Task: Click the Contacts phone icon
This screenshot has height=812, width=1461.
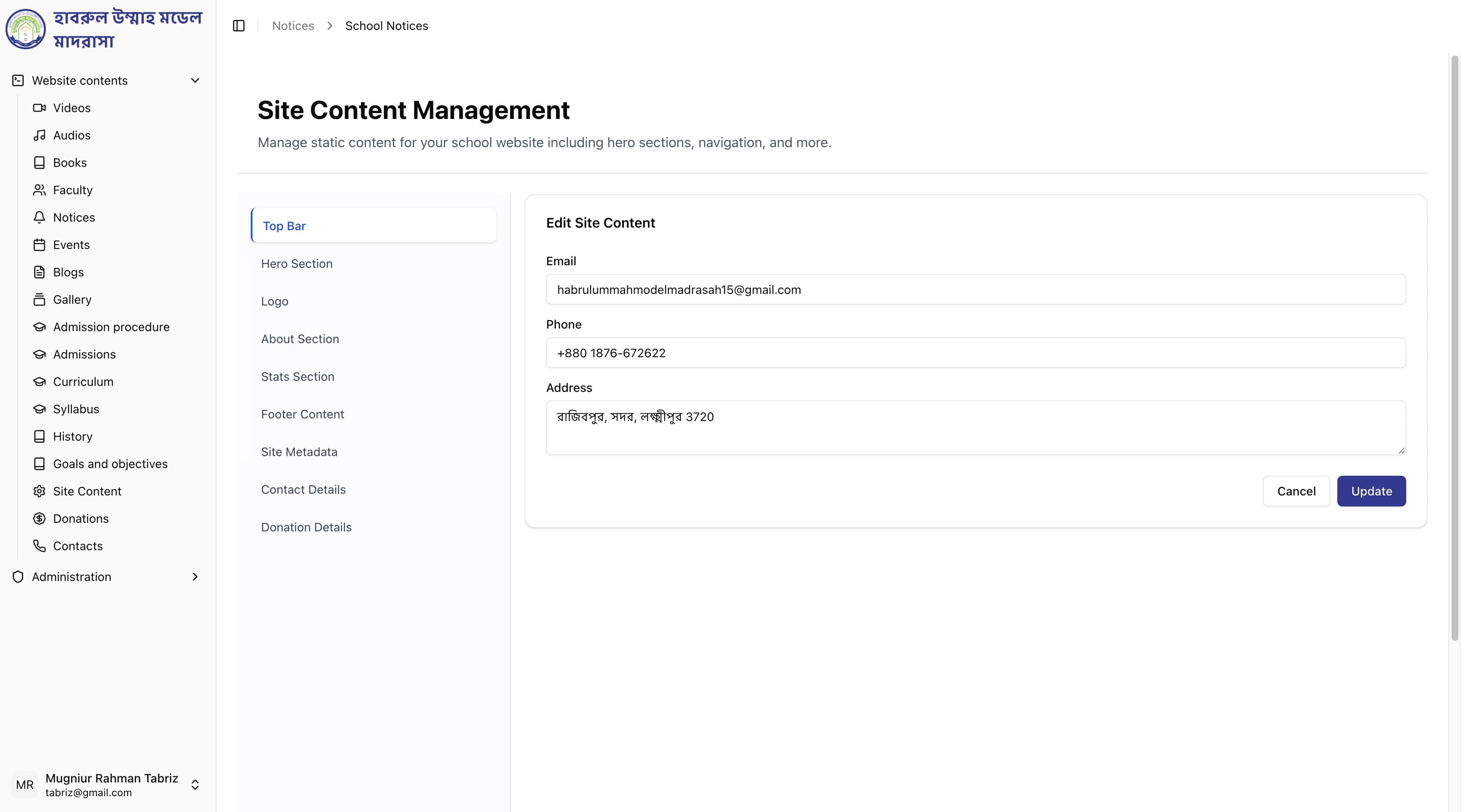Action: pos(39,546)
